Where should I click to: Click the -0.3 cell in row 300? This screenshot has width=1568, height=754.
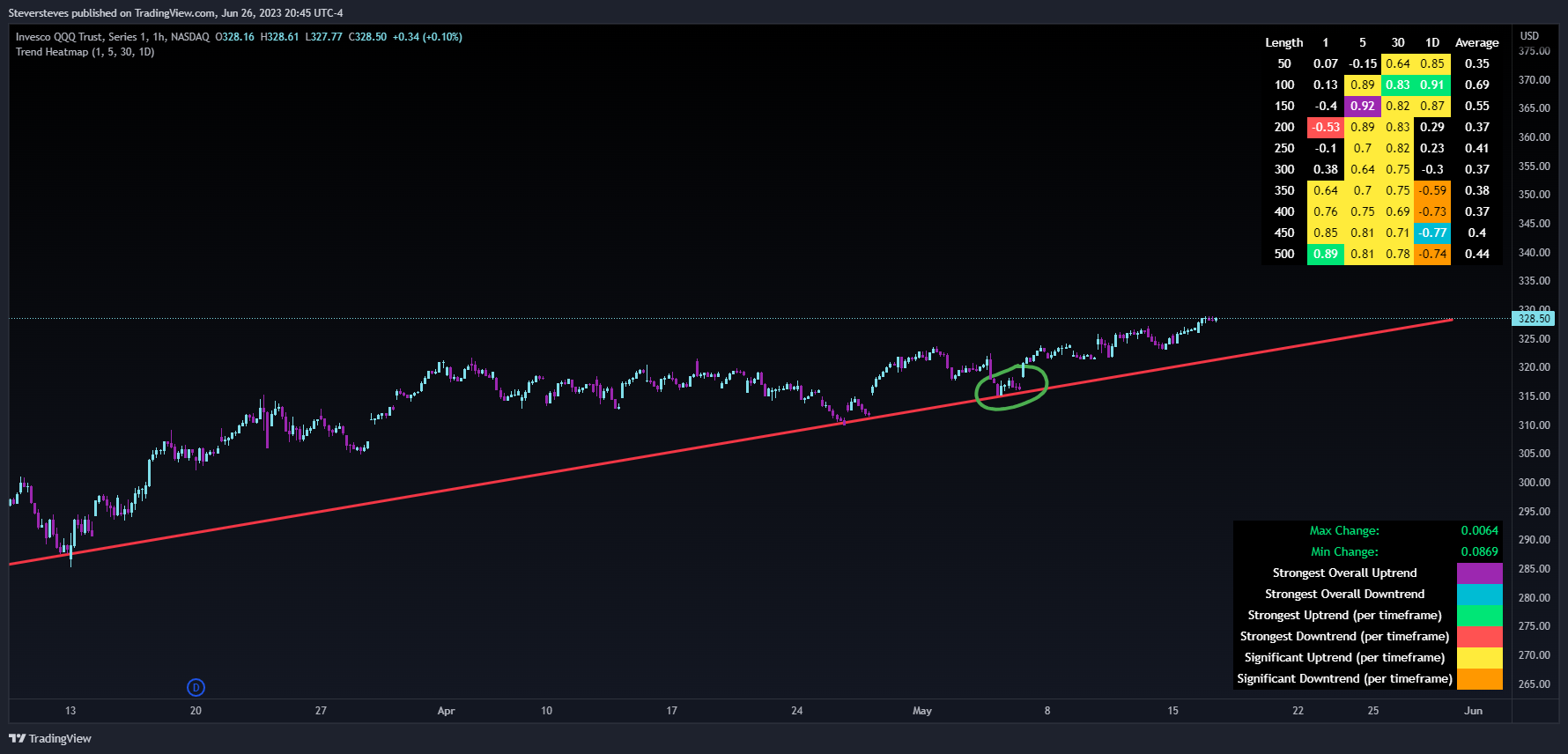(1432, 169)
